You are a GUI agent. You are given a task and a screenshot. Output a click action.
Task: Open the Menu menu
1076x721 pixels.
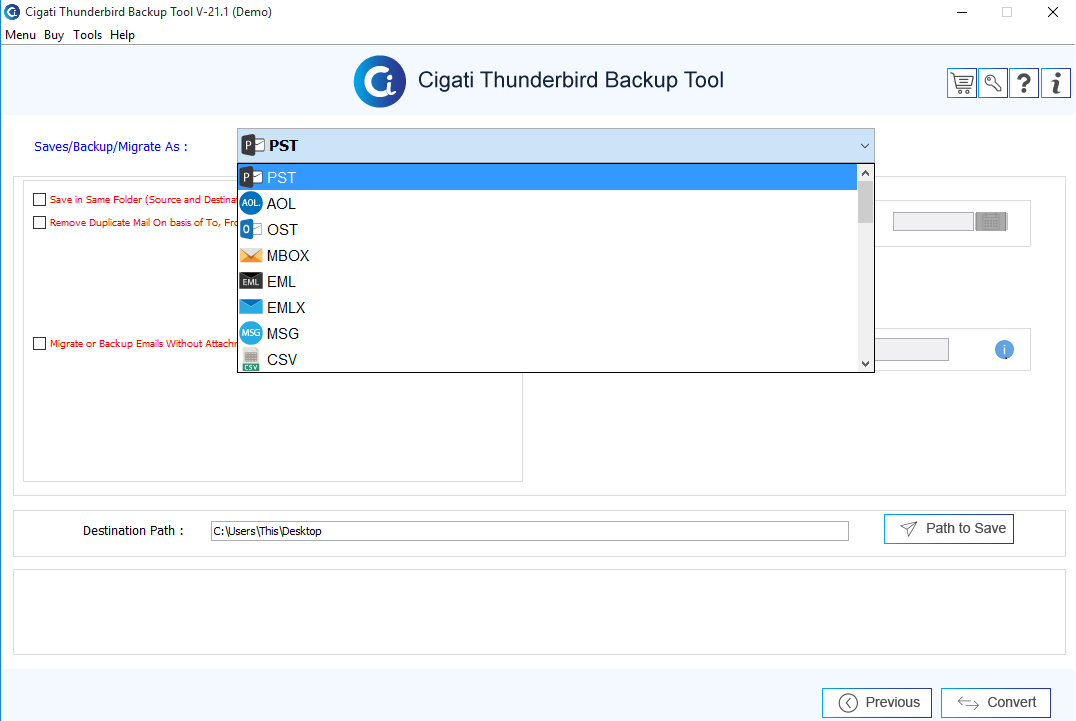pyautogui.click(x=21, y=35)
